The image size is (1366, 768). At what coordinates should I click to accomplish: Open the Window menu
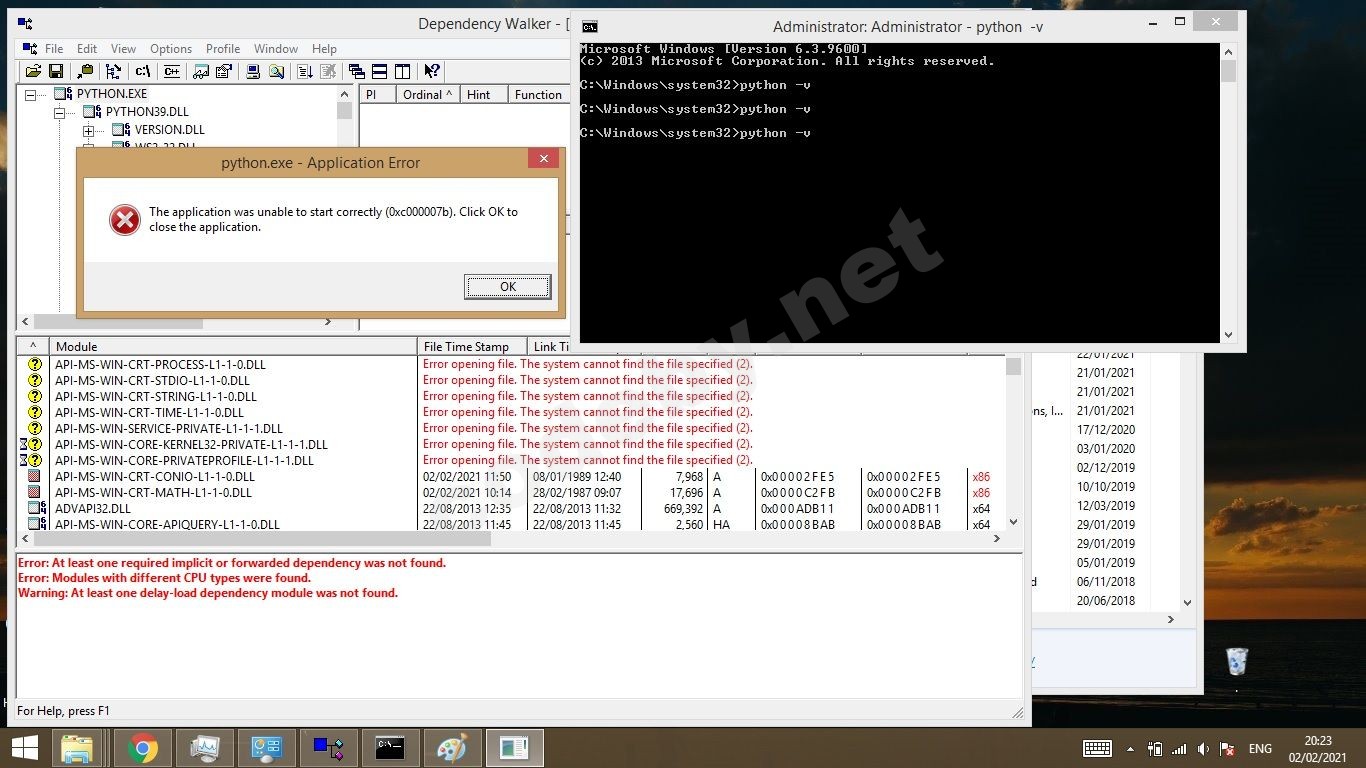(x=276, y=48)
